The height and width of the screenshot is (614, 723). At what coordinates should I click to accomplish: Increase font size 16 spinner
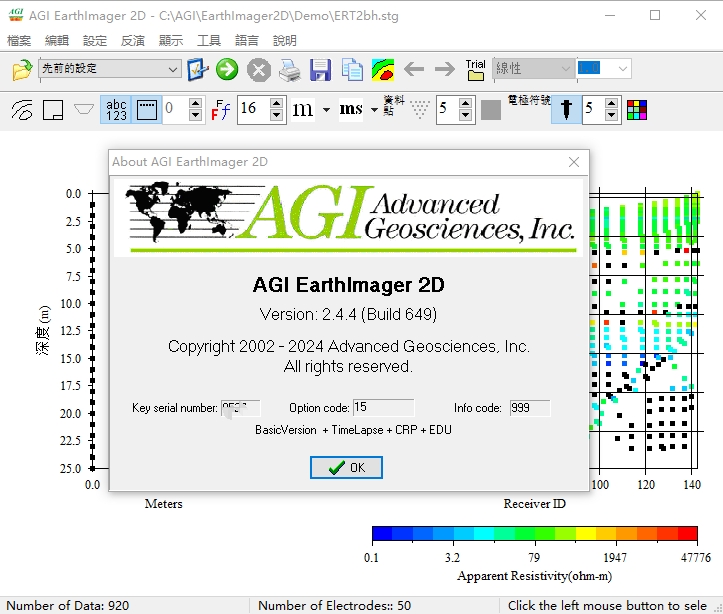(x=276, y=104)
